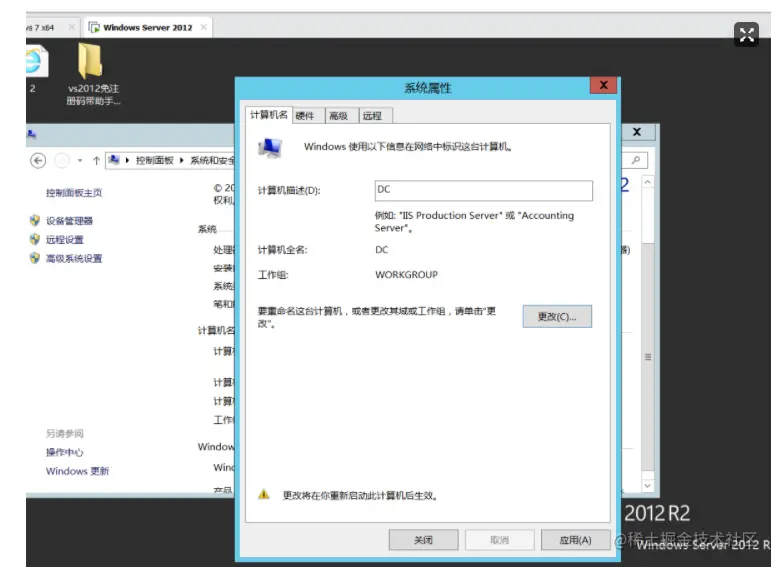Viewport: 776px width, 567px height.
Task: Click the search magnifier in Control Panel
Action: [636, 160]
